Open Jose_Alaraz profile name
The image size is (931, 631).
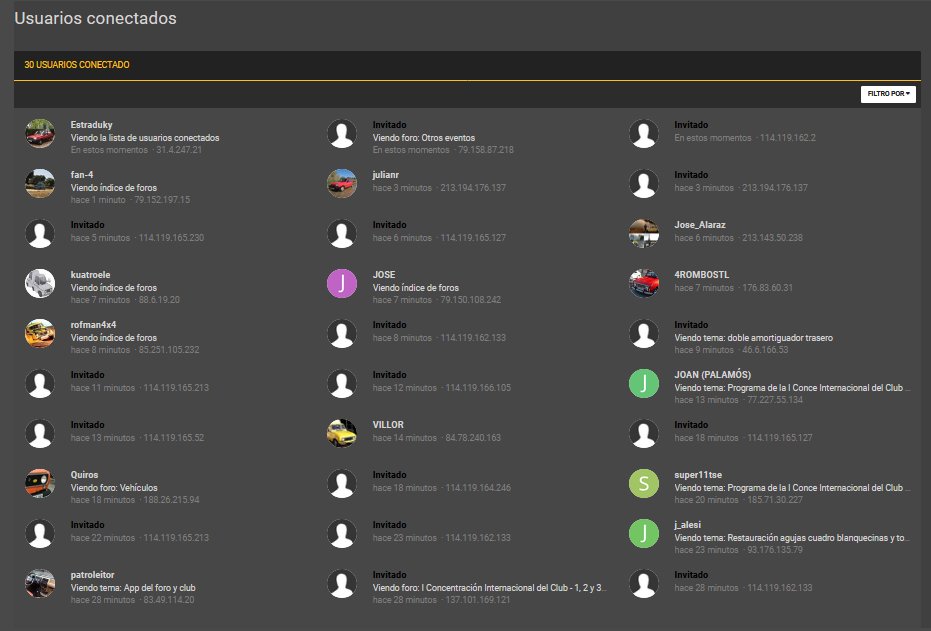tap(700, 225)
